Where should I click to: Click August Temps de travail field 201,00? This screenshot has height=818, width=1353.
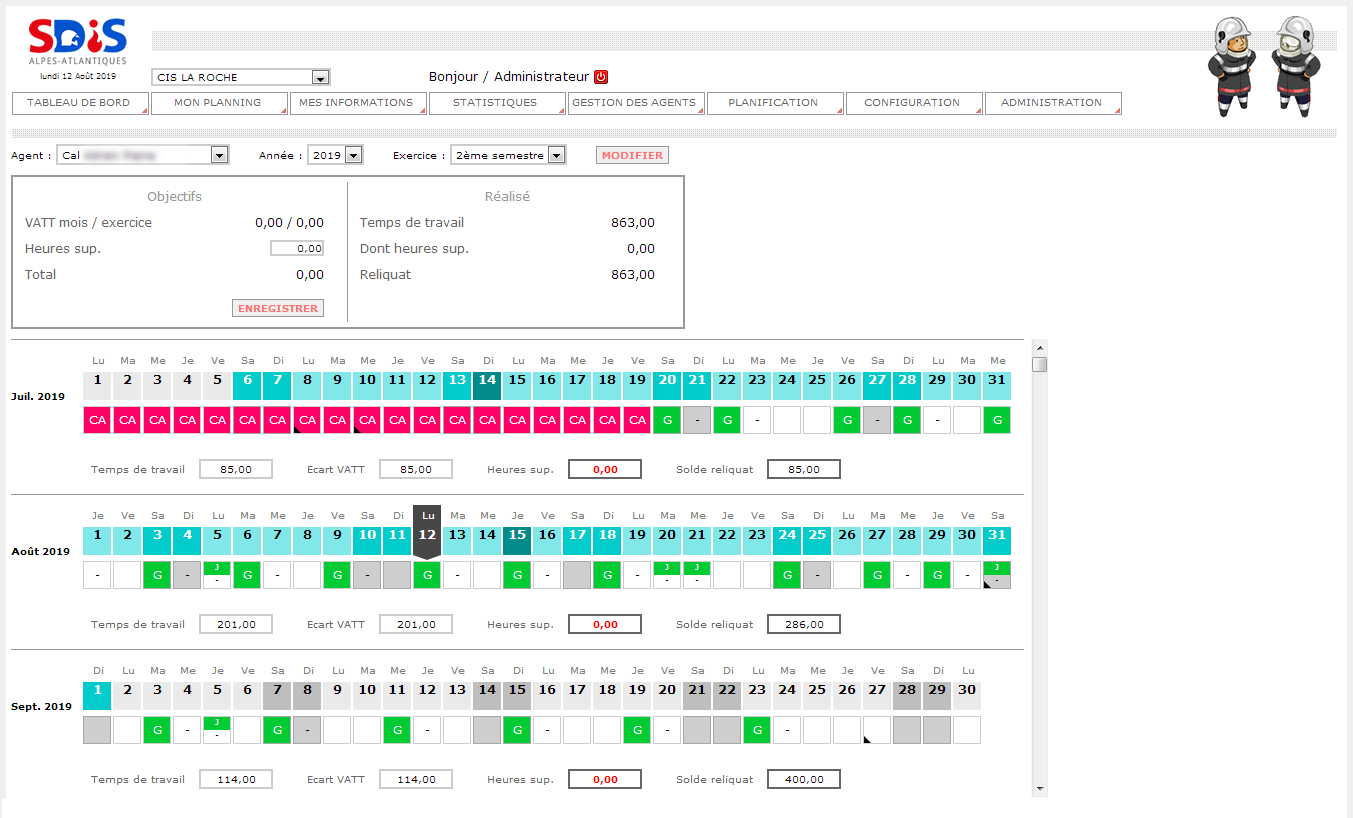click(x=236, y=624)
